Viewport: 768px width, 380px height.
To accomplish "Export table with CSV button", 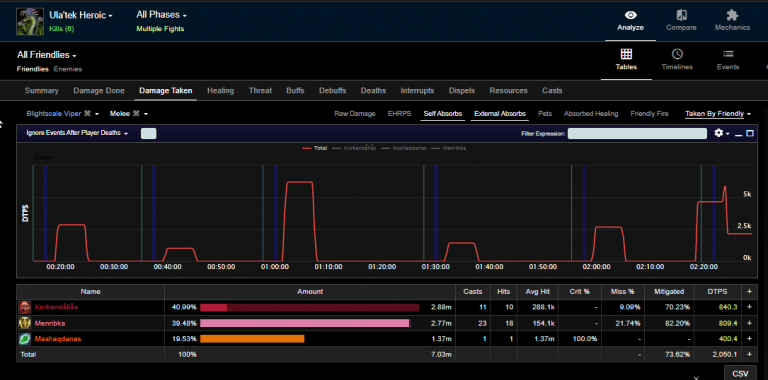I will pyautogui.click(x=740, y=373).
